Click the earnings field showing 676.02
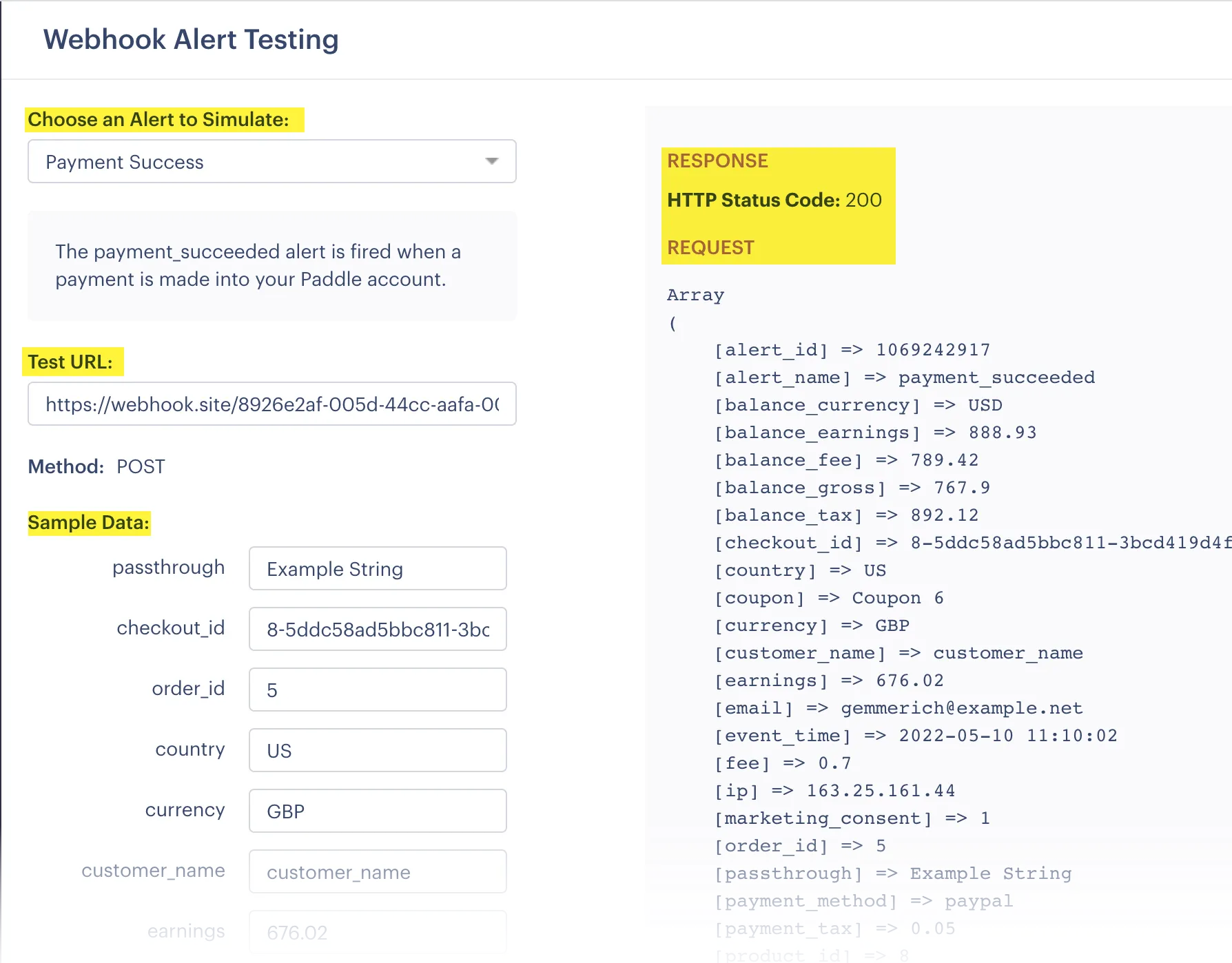Image resolution: width=1232 pixels, height=963 pixels. click(x=377, y=932)
